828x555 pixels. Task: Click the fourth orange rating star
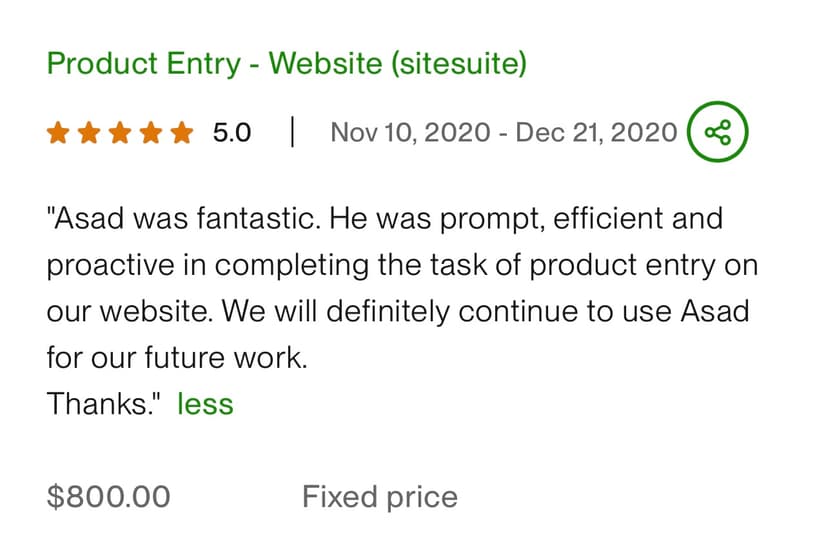tap(150, 133)
